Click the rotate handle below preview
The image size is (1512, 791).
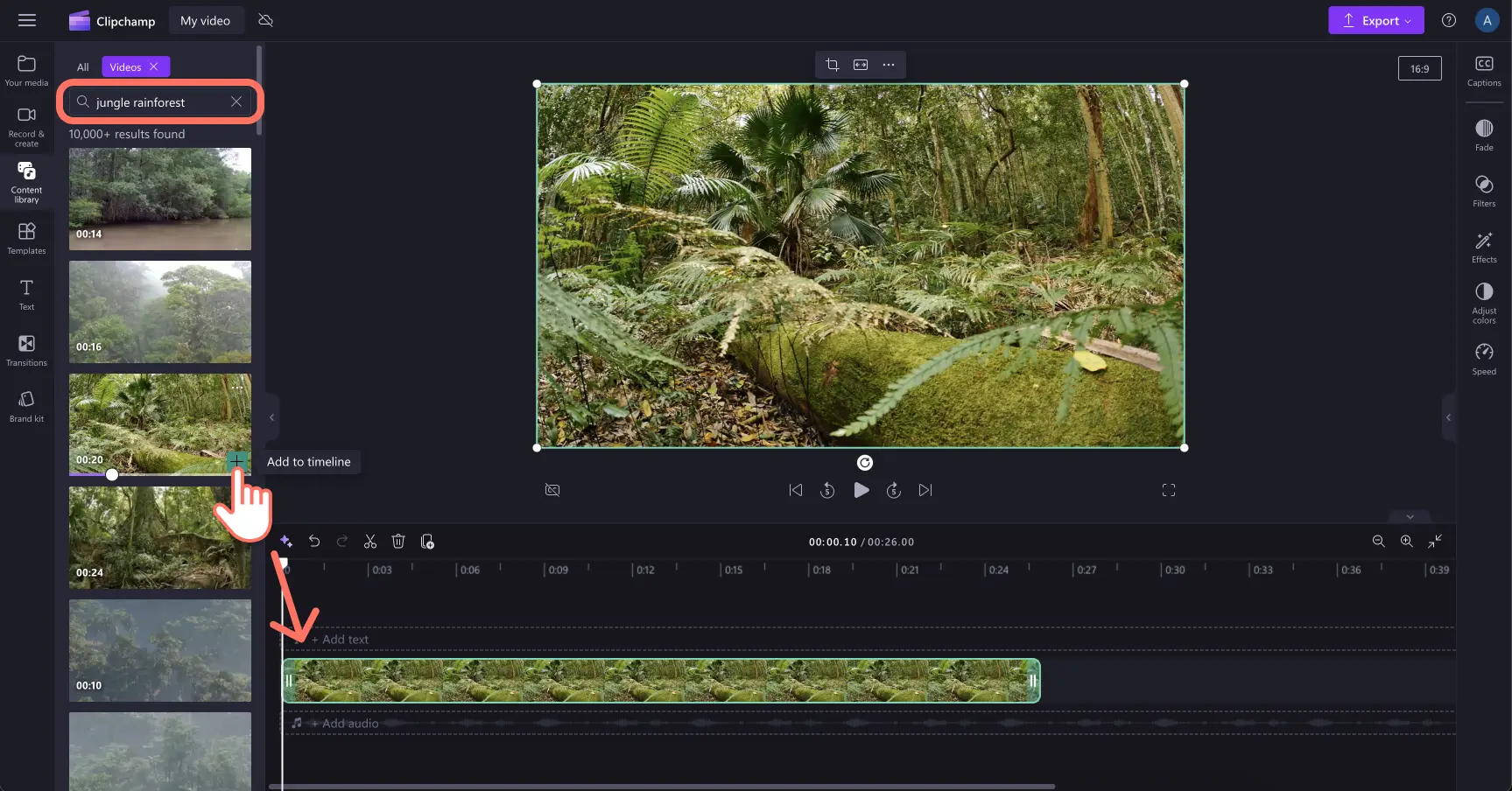(864, 463)
